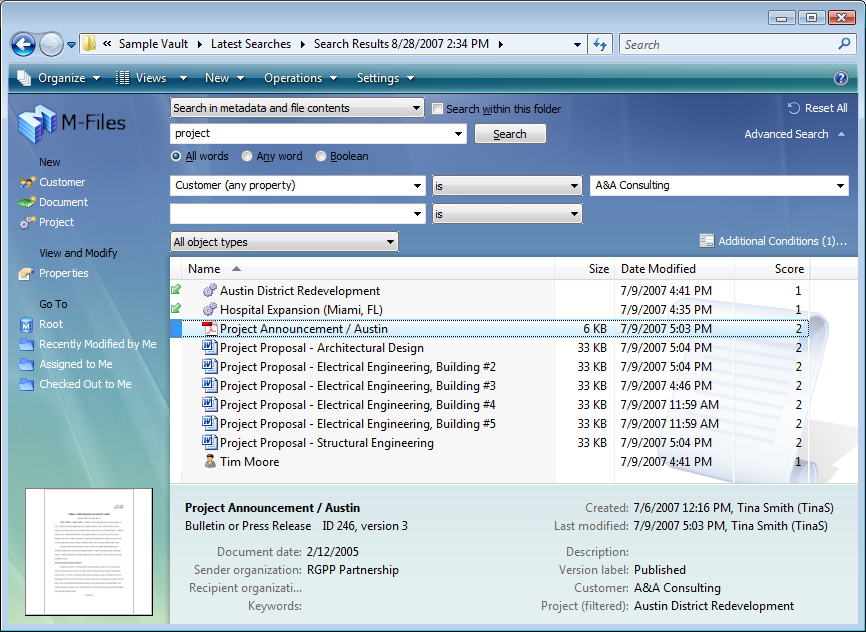Click the Customer icon under New

tap(26, 182)
